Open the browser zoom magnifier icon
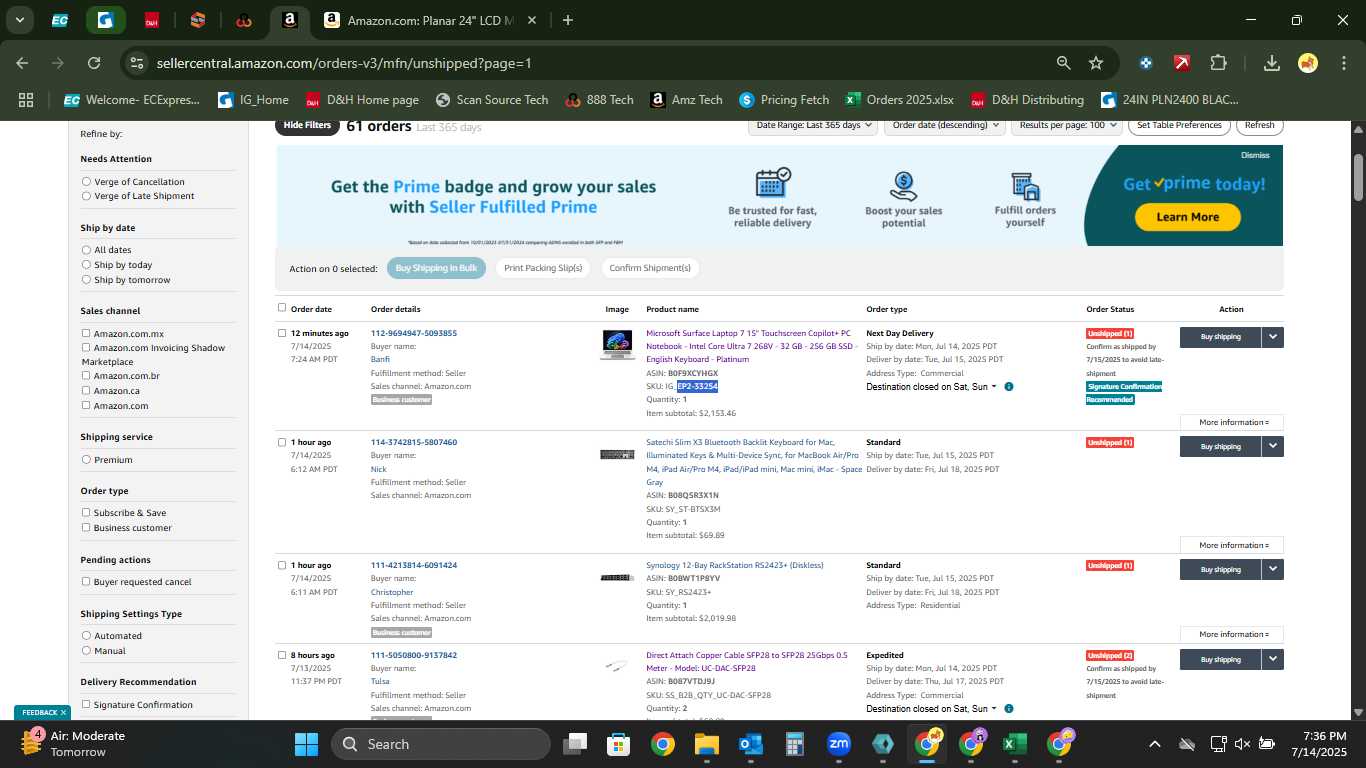The width and height of the screenshot is (1366, 768). click(1064, 63)
